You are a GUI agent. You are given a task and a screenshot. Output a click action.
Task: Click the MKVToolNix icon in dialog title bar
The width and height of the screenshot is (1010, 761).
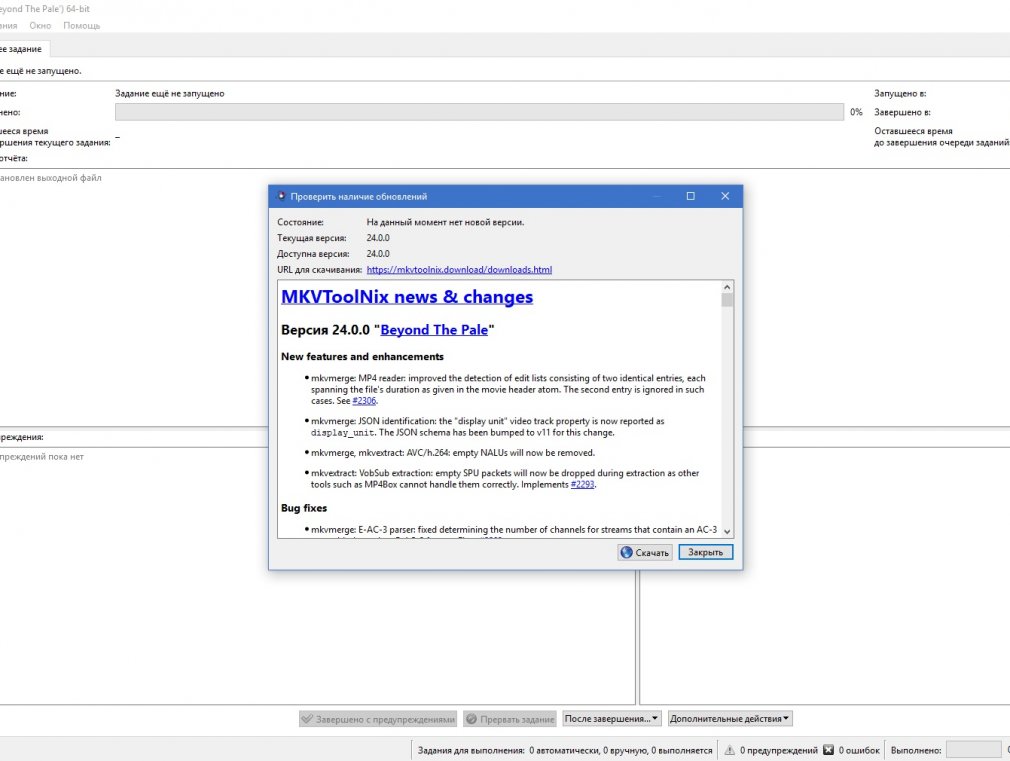click(x=281, y=196)
